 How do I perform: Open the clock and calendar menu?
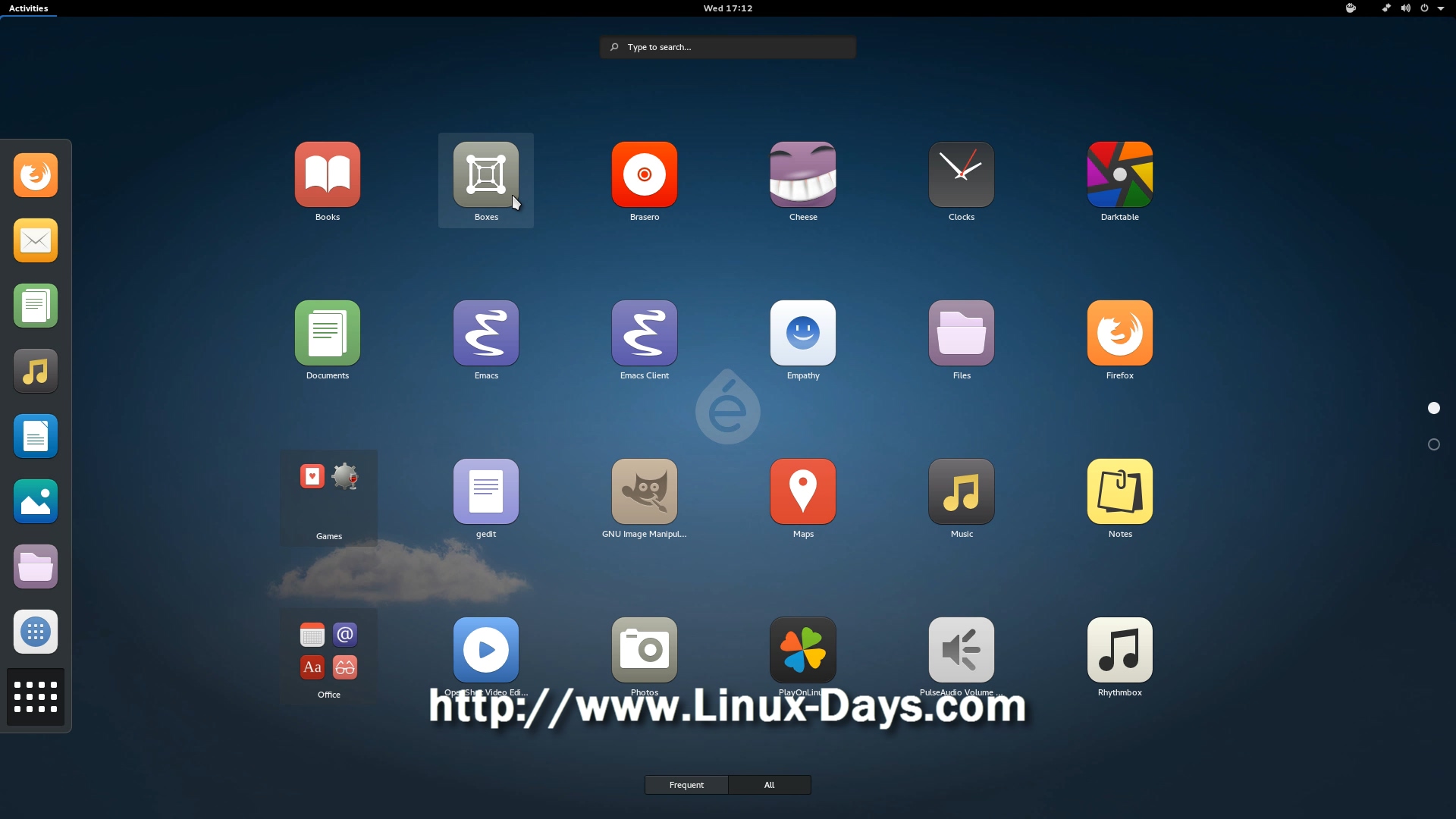tap(728, 8)
